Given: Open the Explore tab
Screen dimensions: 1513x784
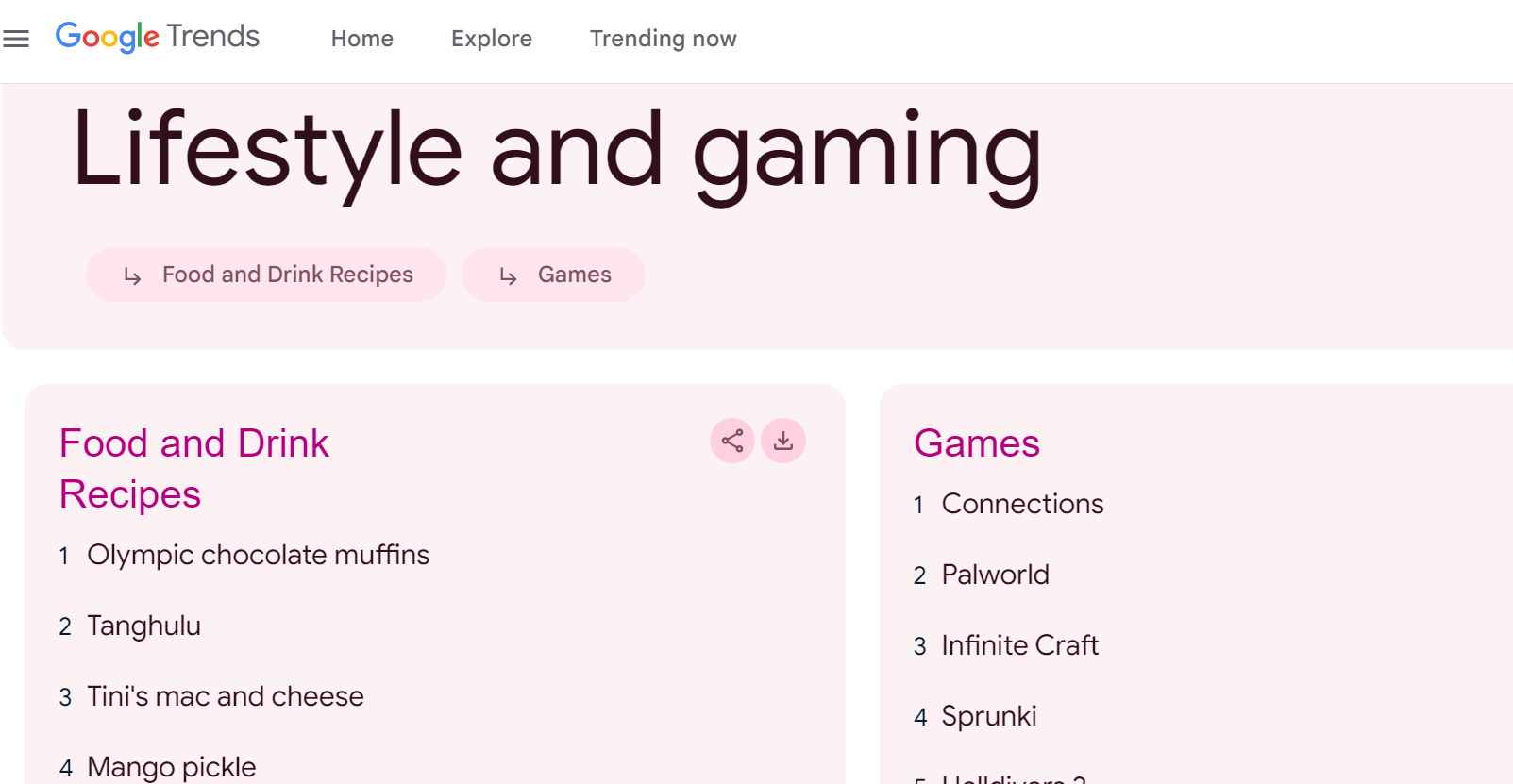Looking at the screenshot, I should [x=492, y=39].
